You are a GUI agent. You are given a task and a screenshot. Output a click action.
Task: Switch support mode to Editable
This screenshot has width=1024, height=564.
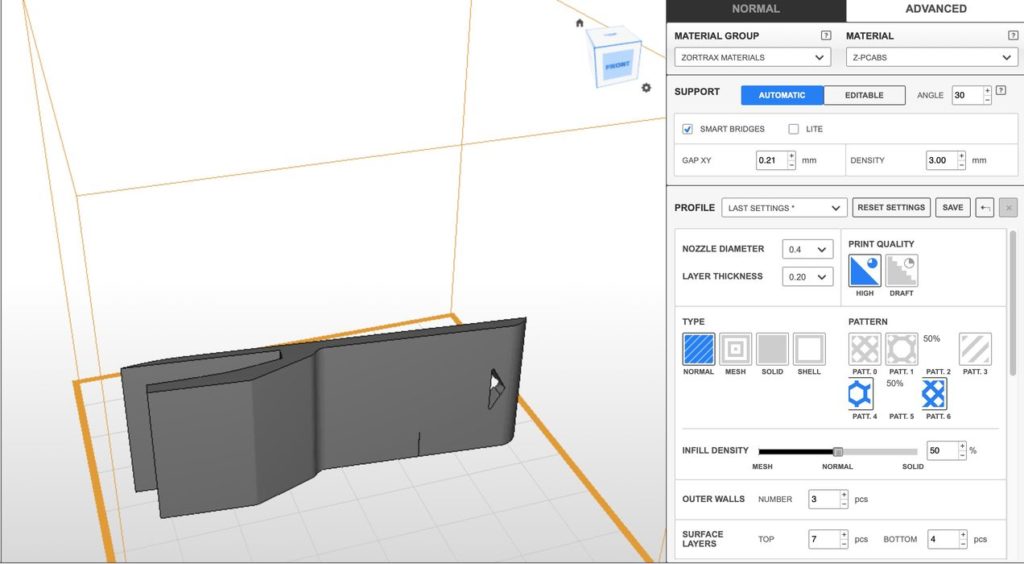click(864, 95)
